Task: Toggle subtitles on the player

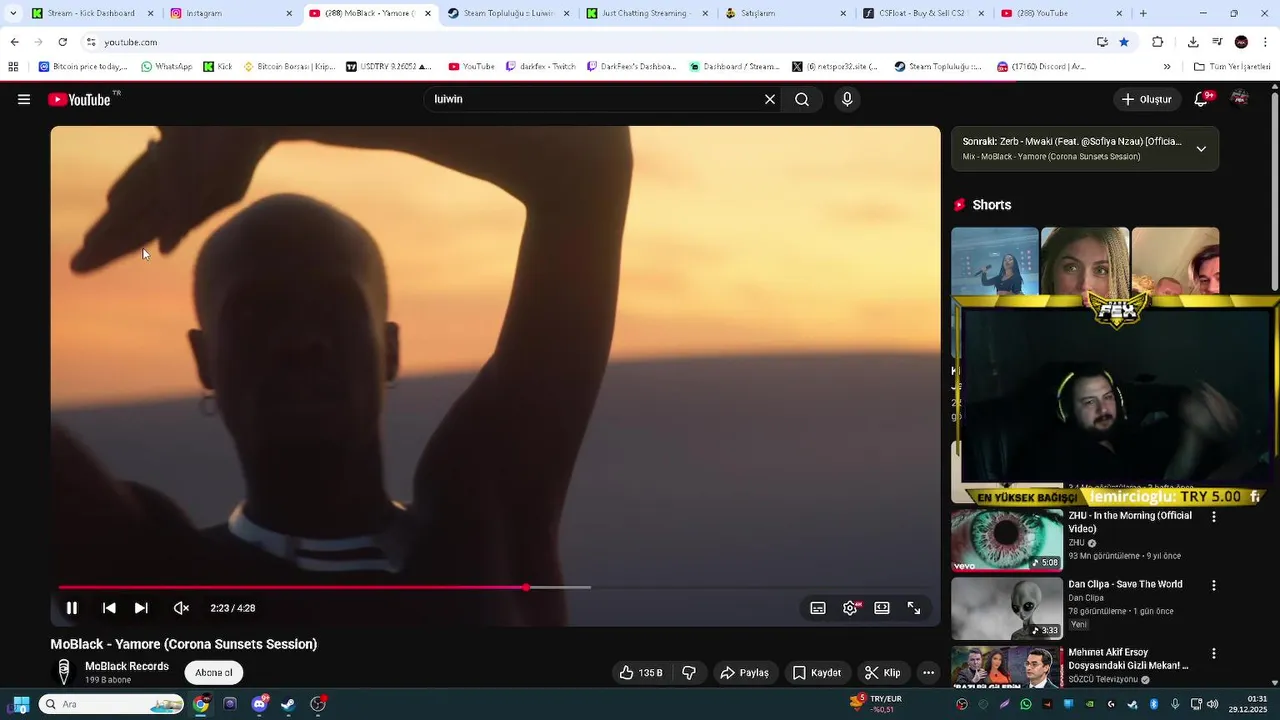Action: (818, 608)
